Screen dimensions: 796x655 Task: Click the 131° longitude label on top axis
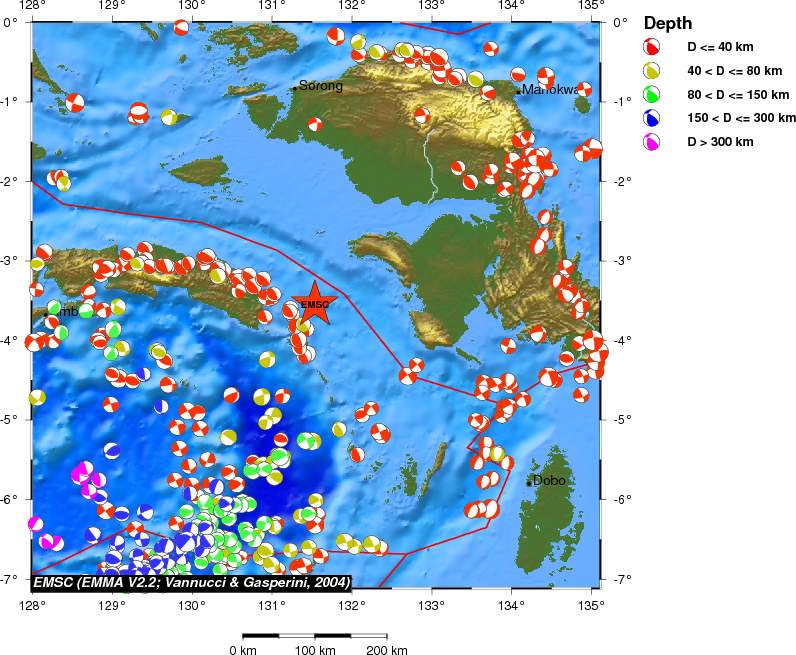[x=271, y=7]
